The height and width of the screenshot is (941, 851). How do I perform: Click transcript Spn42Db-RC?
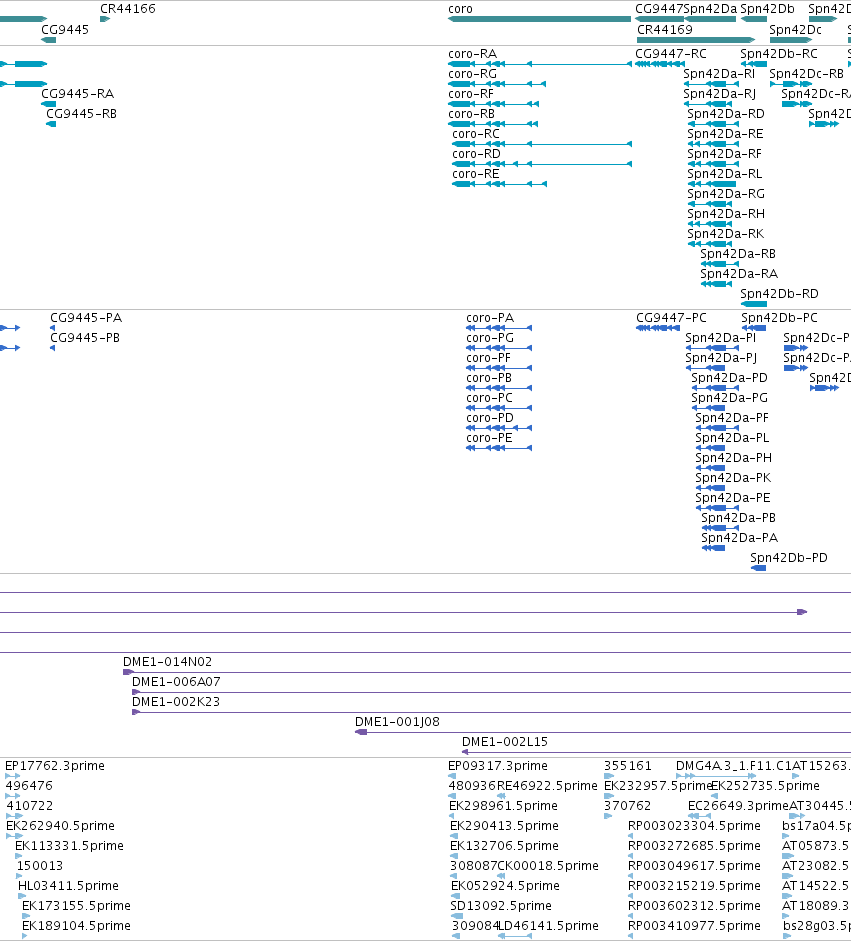(x=778, y=53)
